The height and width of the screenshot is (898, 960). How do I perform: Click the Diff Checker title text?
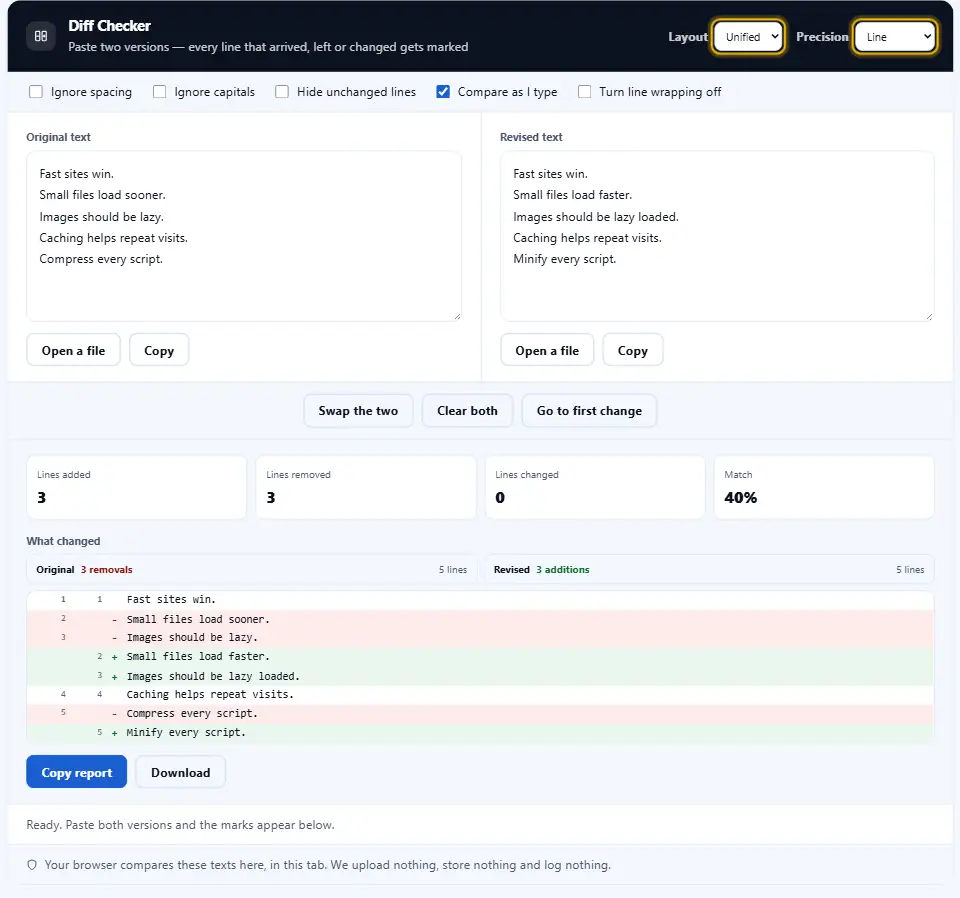coord(110,26)
